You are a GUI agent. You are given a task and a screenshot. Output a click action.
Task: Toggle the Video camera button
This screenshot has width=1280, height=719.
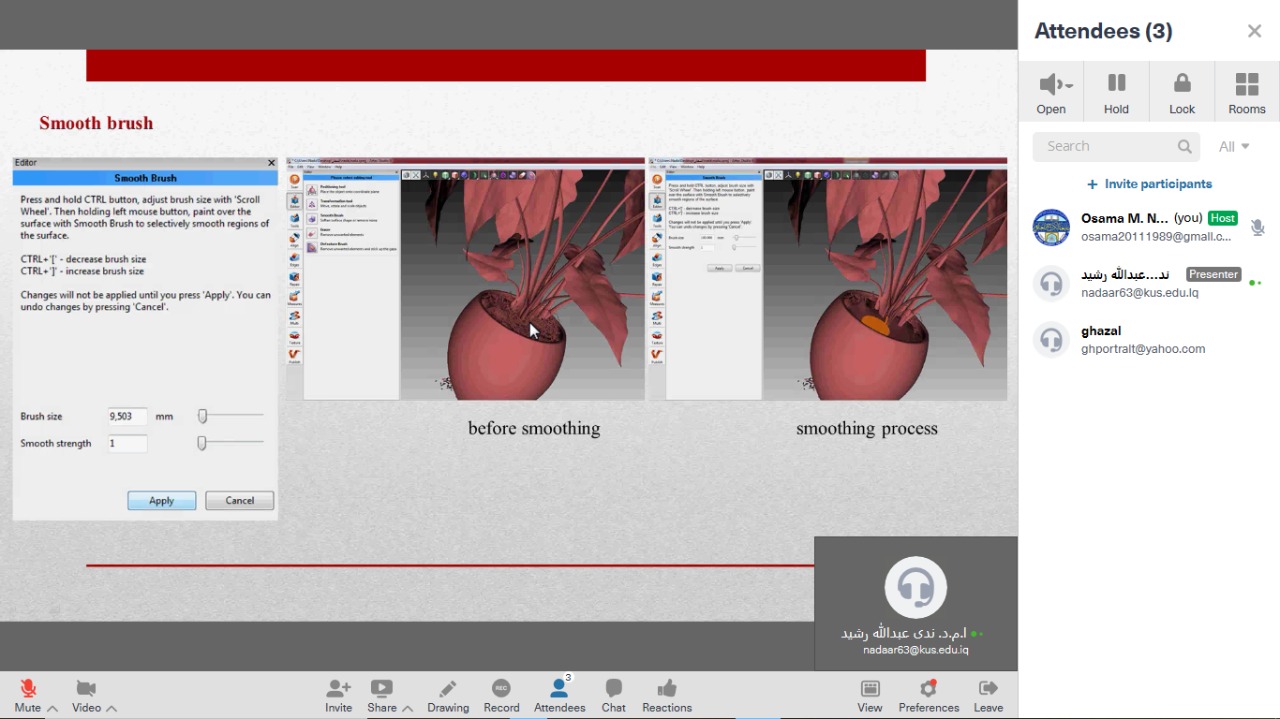click(86, 689)
